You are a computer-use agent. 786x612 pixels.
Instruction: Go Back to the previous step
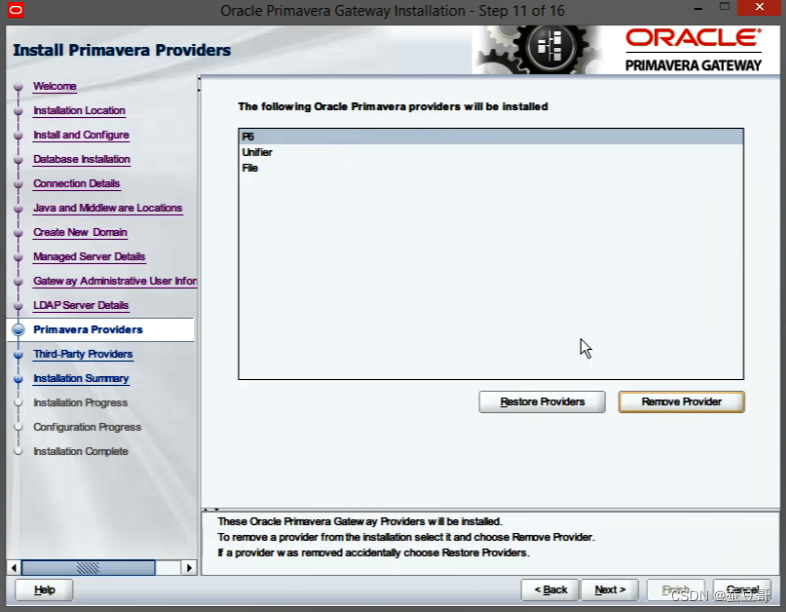click(x=550, y=590)
